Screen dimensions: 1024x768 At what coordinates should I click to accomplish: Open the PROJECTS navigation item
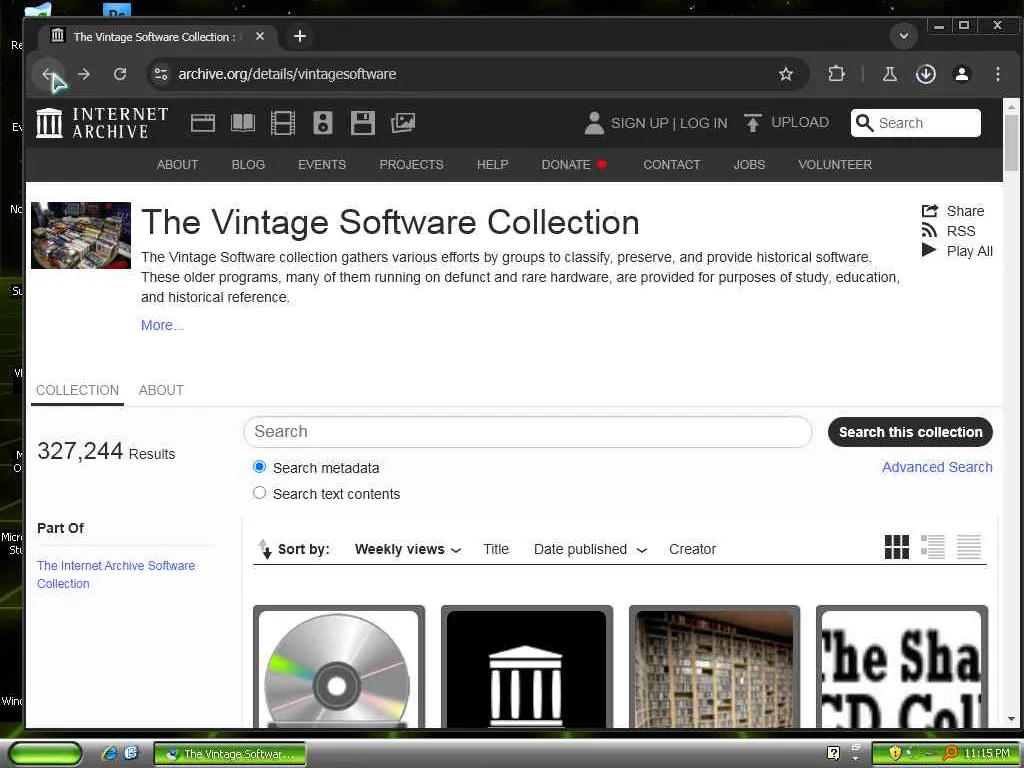pyautogui.click(x=411, y=165)
